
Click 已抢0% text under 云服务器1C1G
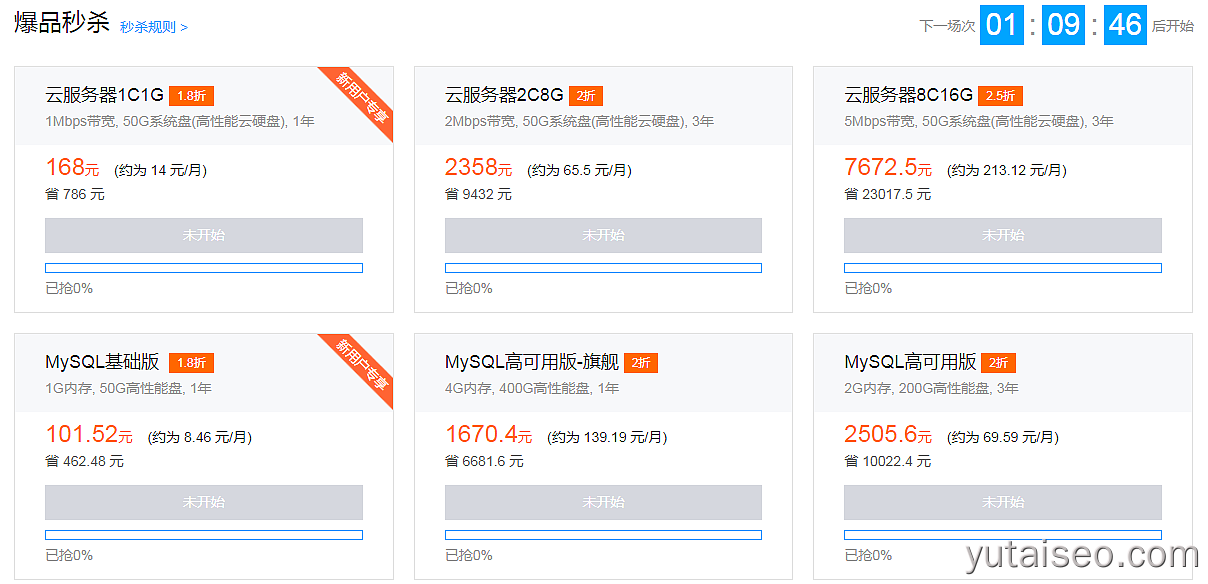click(x=69, y=288)
